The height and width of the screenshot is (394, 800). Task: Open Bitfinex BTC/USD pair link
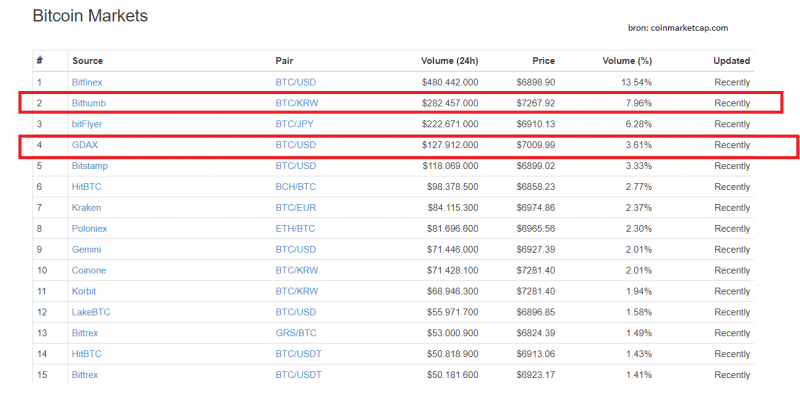click(x=295, y=82)
